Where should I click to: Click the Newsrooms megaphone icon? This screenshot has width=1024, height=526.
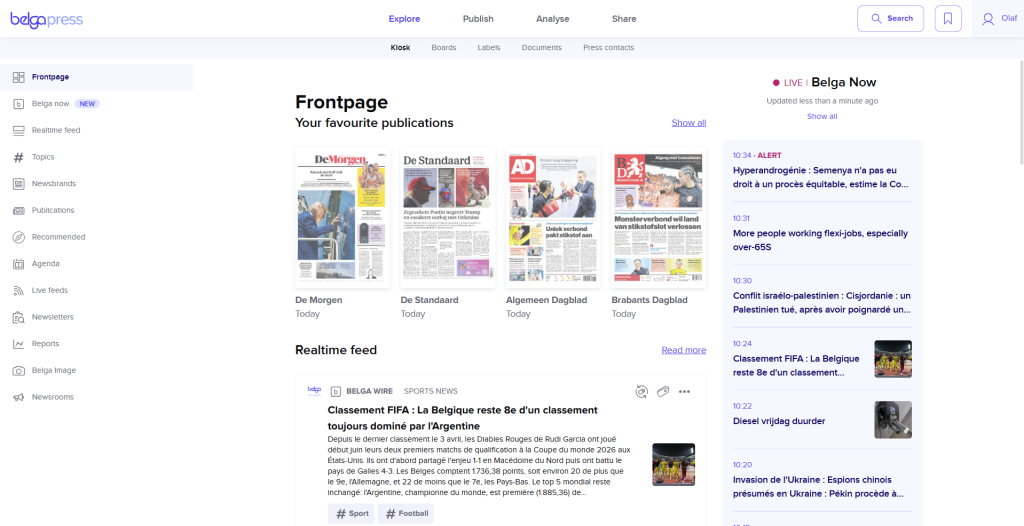pyautogui.click(x=19, y=397)
